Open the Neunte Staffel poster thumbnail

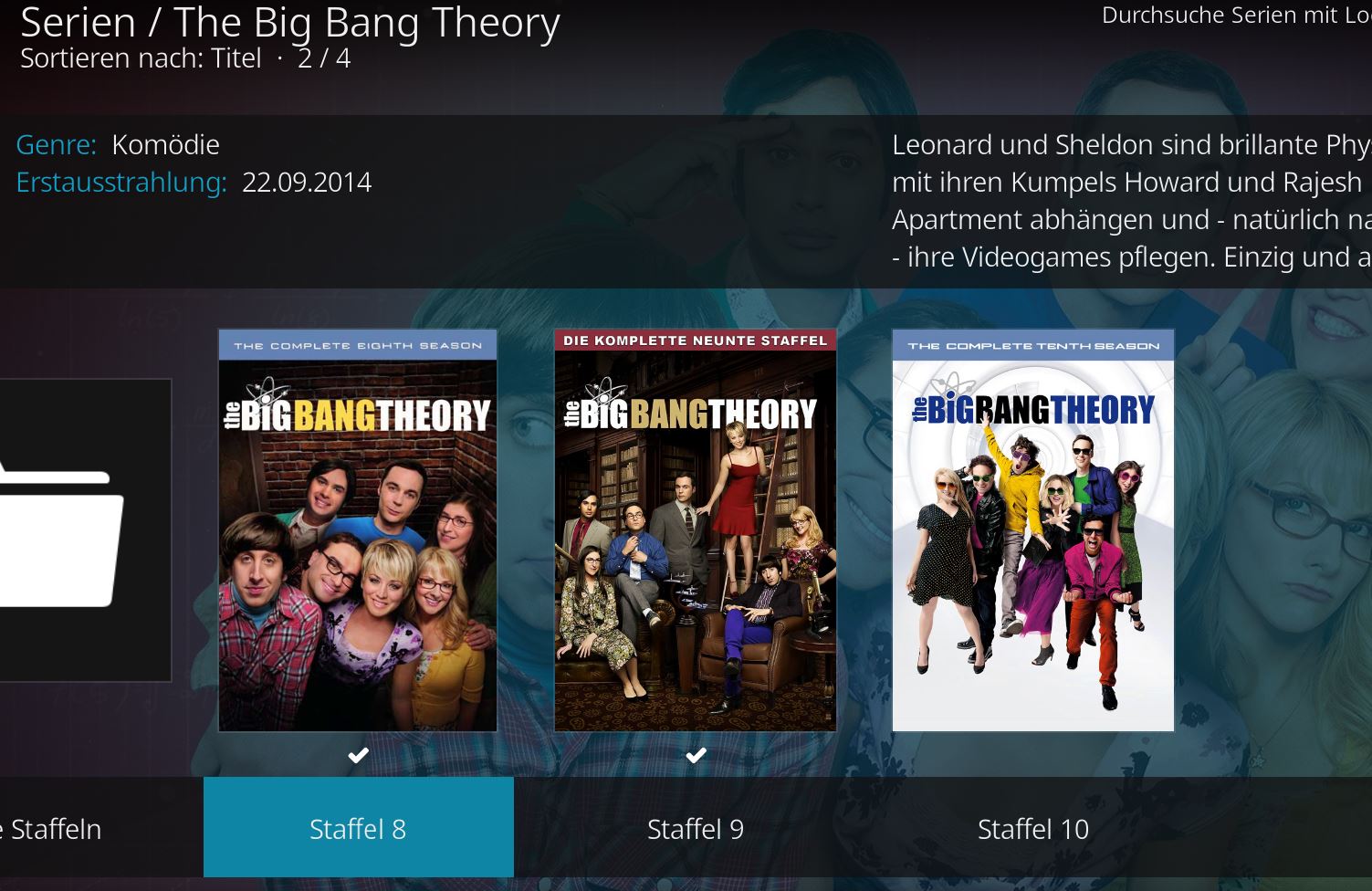pyautogui.click(x=696, y=530)
